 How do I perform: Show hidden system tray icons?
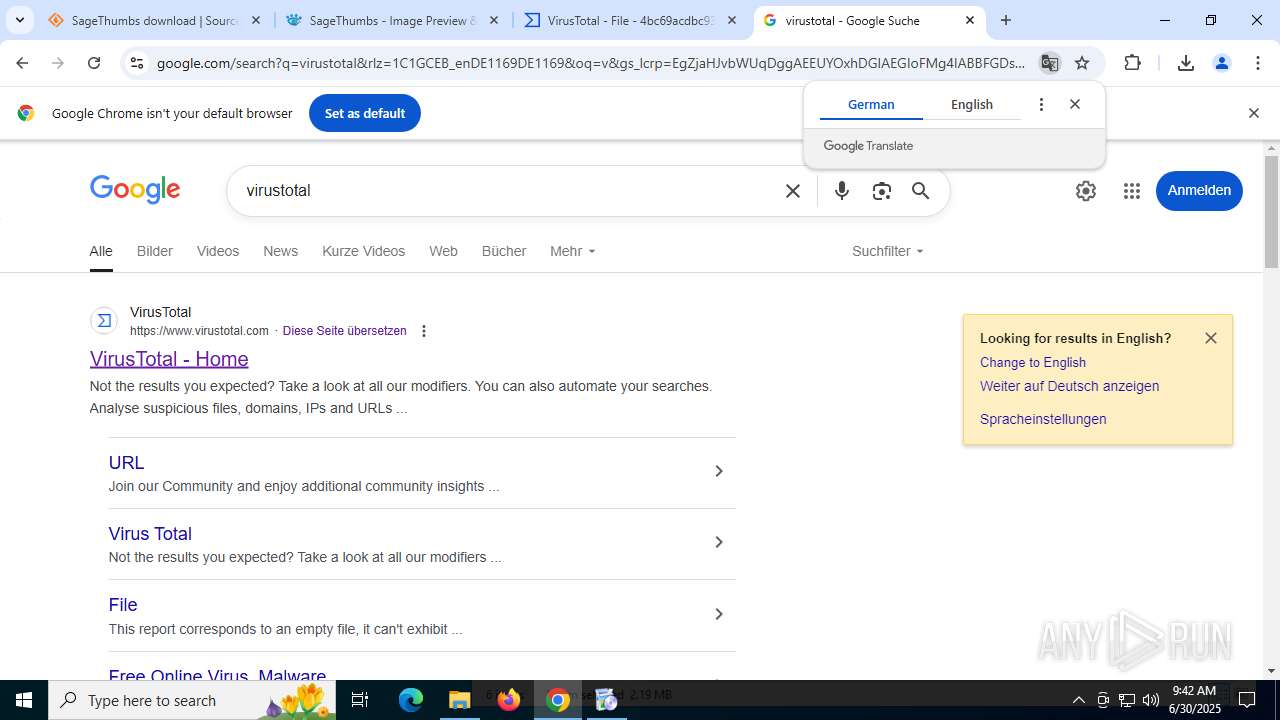1078,700
